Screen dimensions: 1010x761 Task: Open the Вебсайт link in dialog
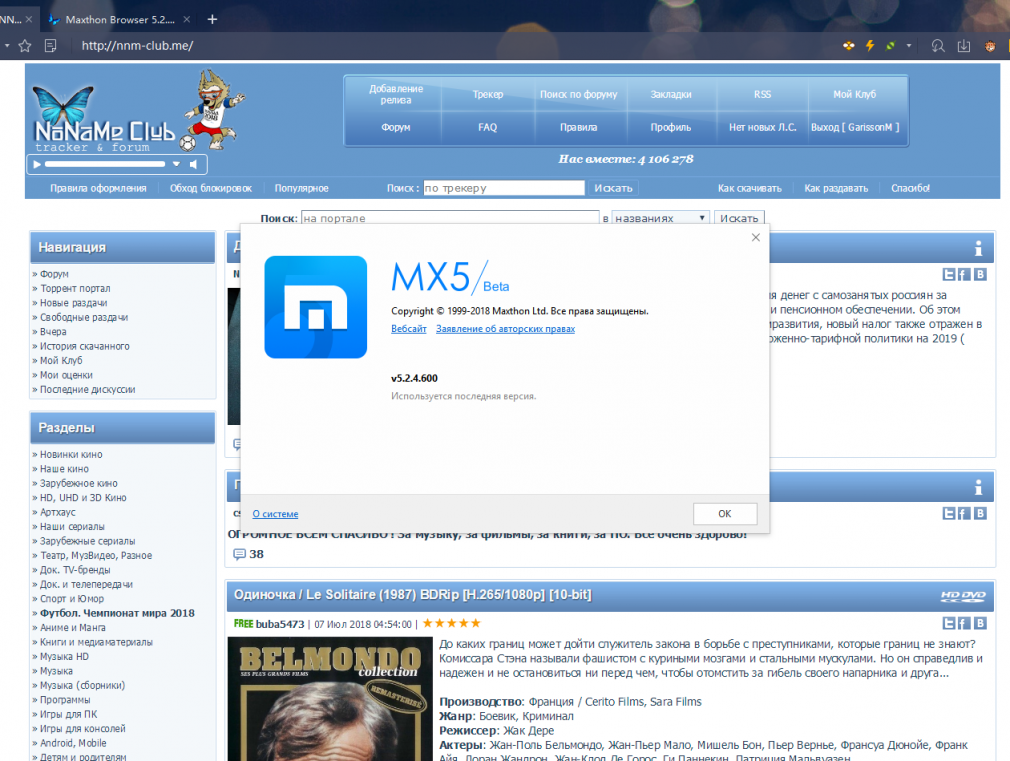point(409,329)
